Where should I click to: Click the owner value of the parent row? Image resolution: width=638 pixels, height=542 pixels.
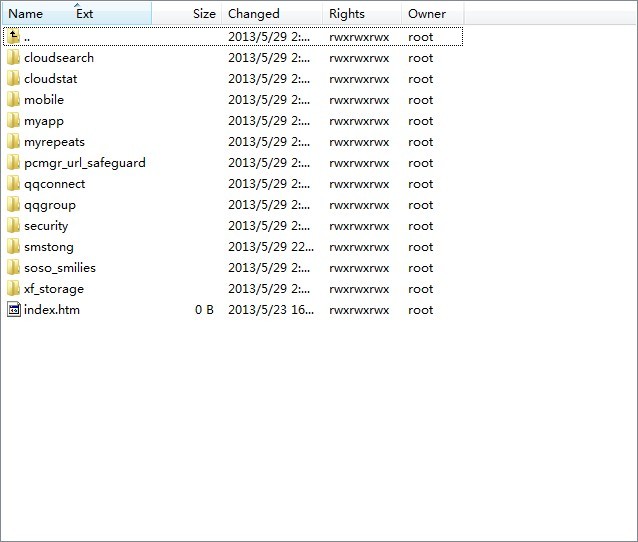[x=420, y=37]
